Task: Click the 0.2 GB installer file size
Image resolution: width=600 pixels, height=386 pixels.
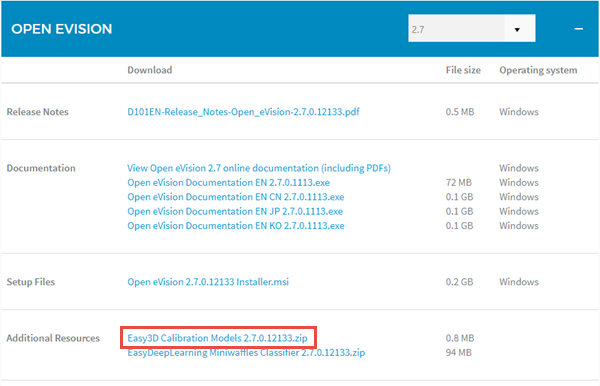Action: (x=459, y=282)
